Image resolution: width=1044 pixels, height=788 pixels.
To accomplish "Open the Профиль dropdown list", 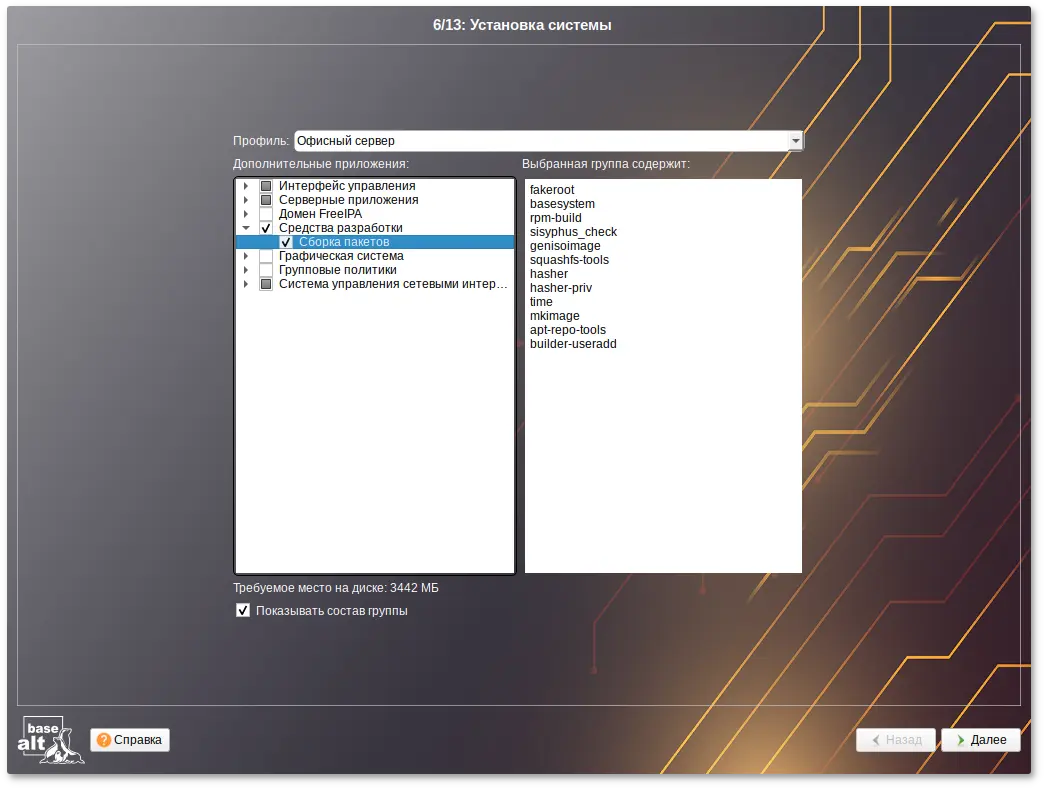I will tap(796, 141).
